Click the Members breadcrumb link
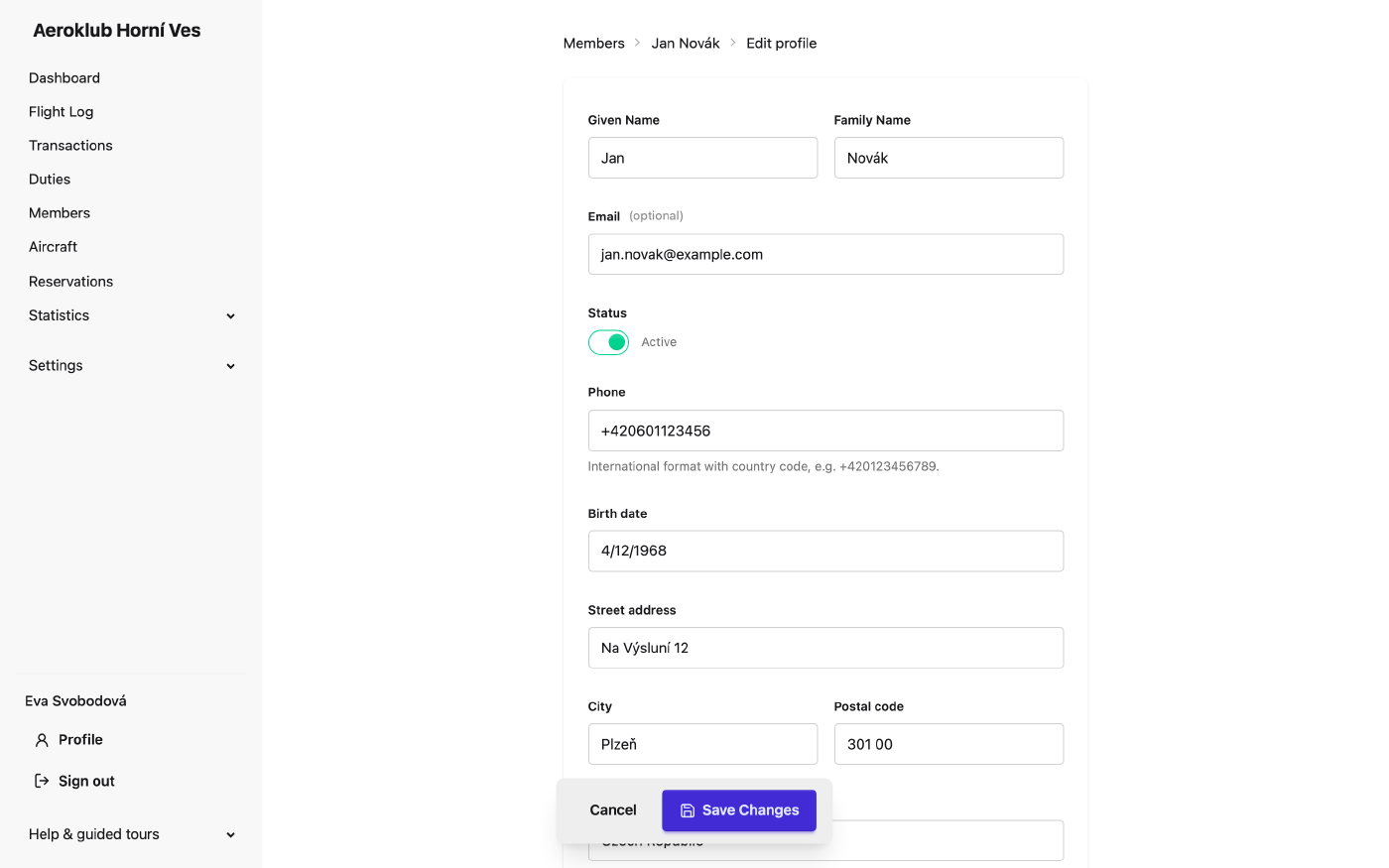The width and height of the screenshot is (1389, 868). 594,44
